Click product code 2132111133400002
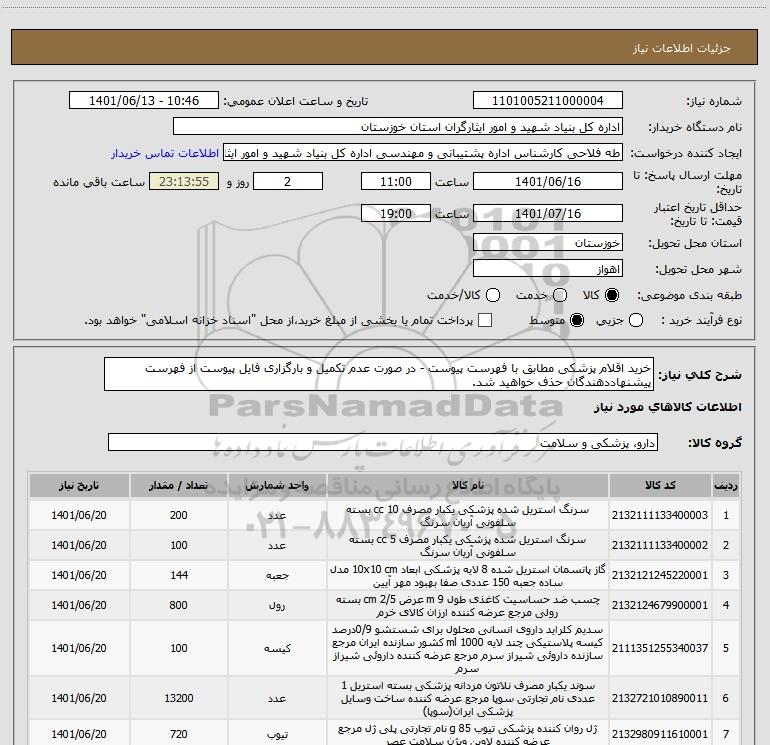The height and width of the screenshot is (745, 770). point(660,545)
